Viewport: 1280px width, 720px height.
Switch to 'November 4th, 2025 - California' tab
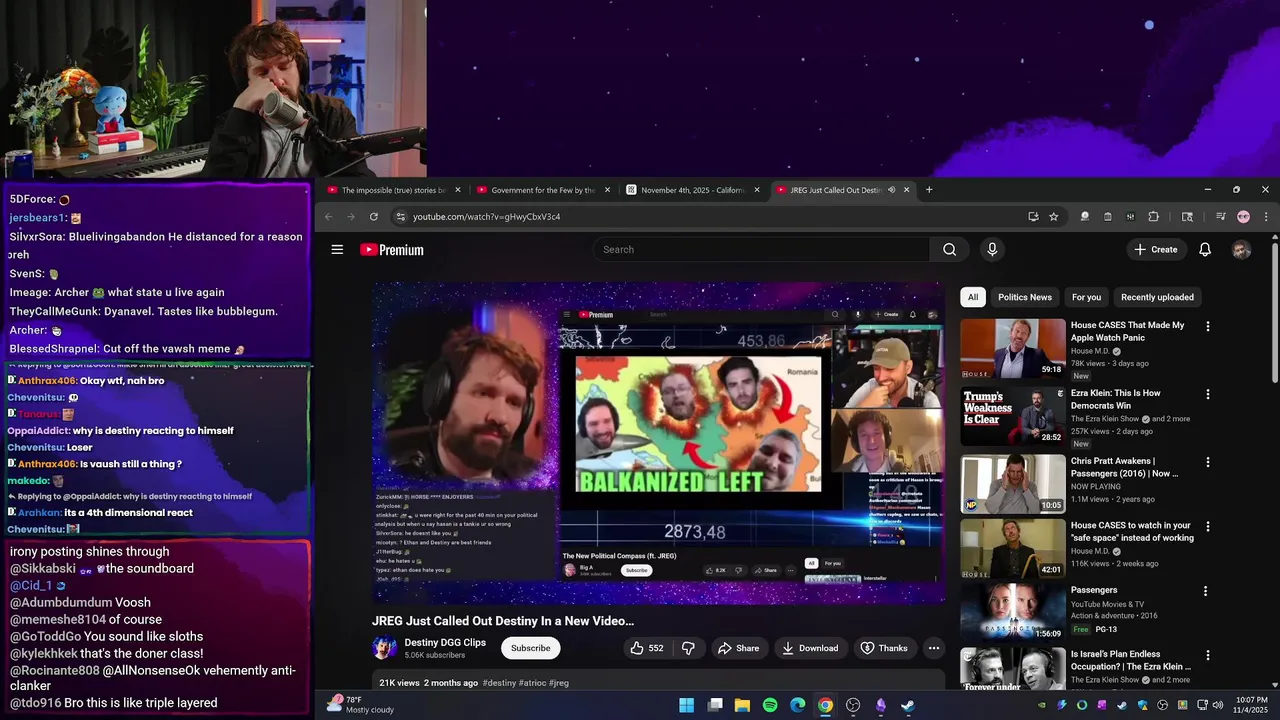click(692, 190)
